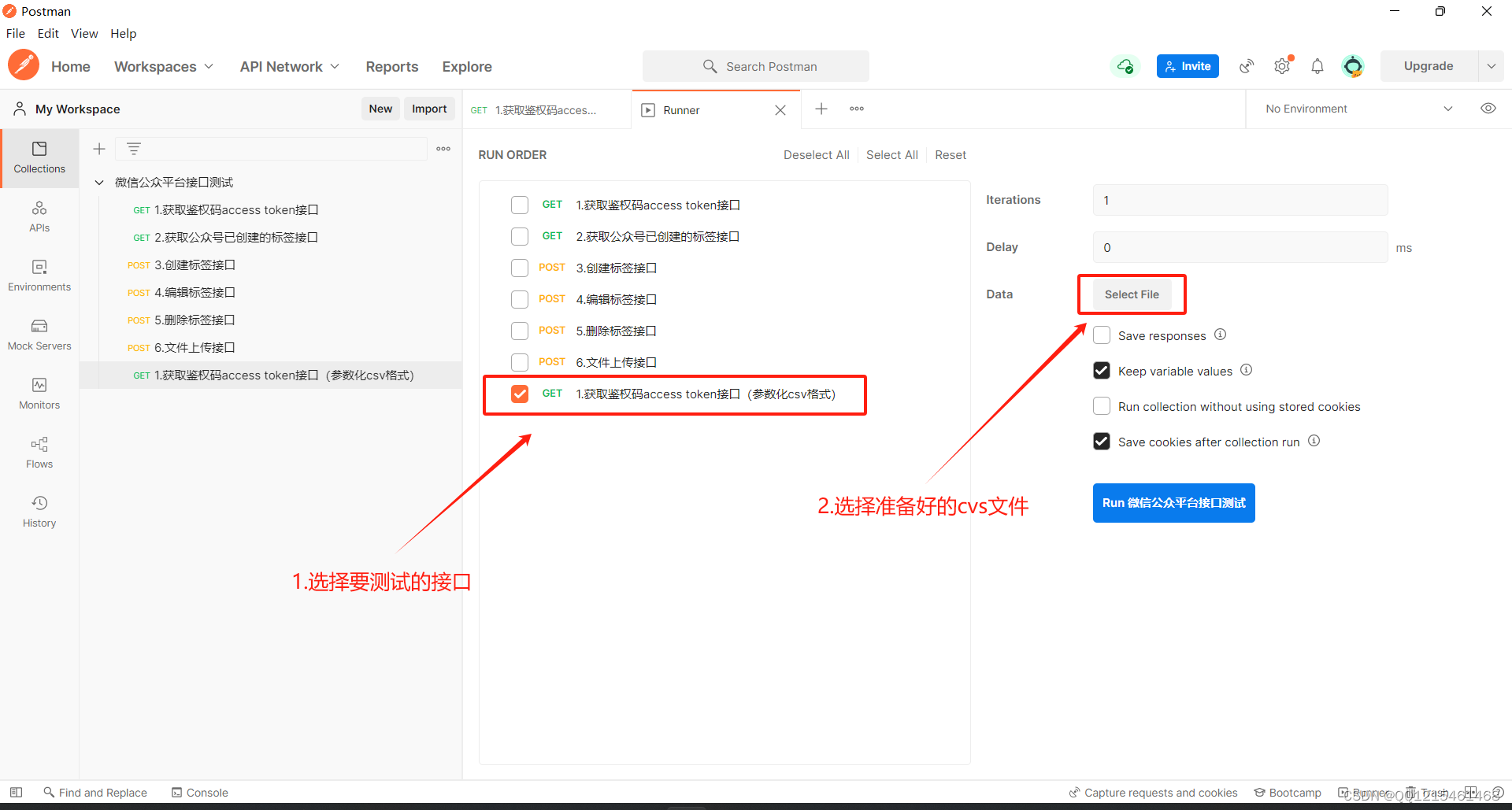The width and height of the screenshot is (1512, 810).
Task: Disable Keep variable values checkbox
Action: (x=1102, y=371)
